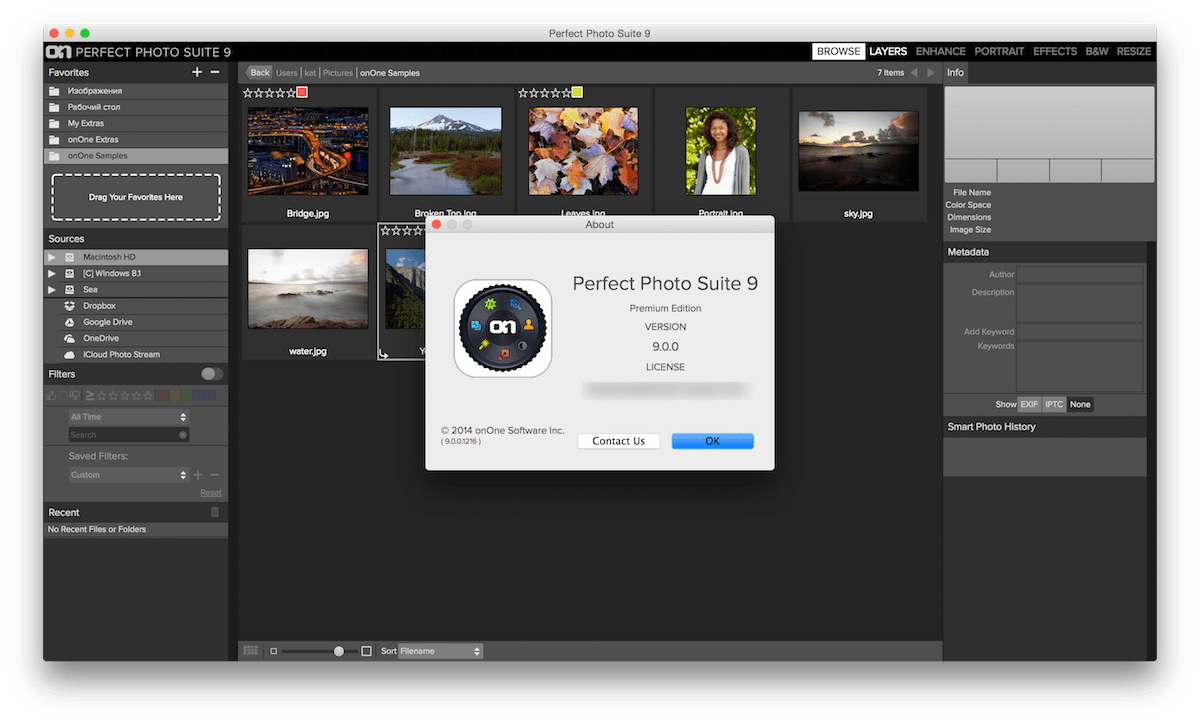Screen dimensions: 1200x723
Task: Switch to the RESIZE module
Action: tap(1134, 51)
